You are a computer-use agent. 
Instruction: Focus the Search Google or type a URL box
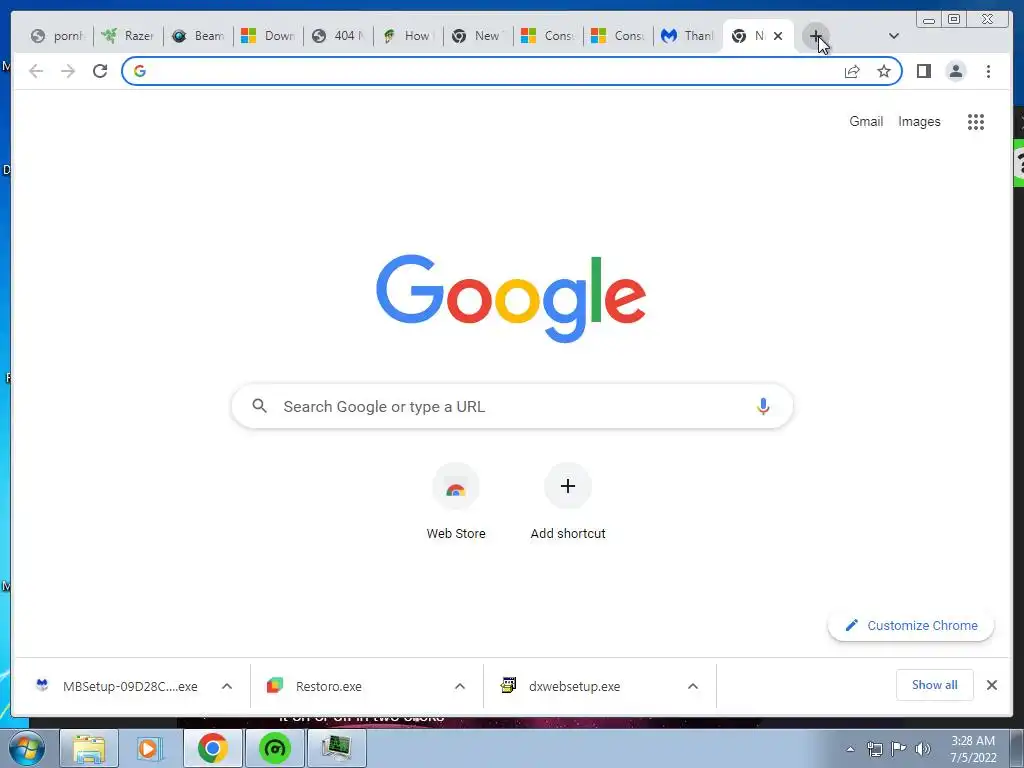click(x=512, y=406)
